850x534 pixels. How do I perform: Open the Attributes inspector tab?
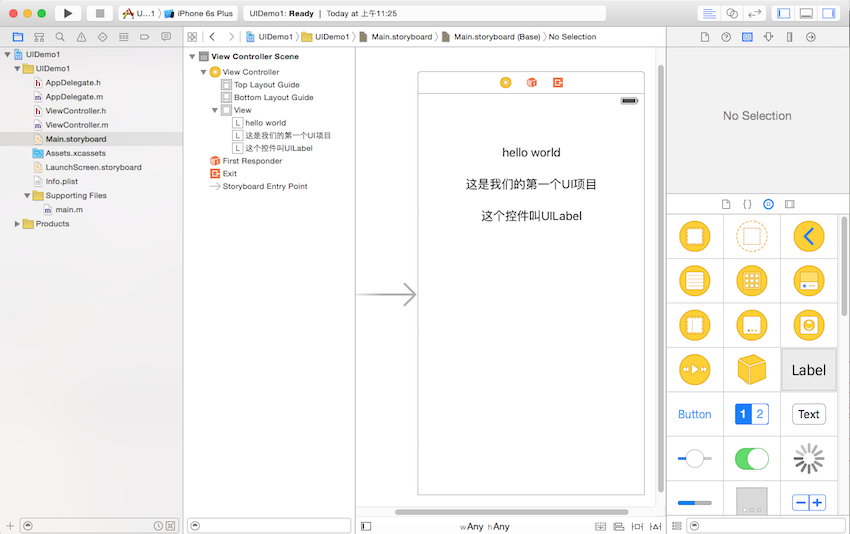point(768,37)
